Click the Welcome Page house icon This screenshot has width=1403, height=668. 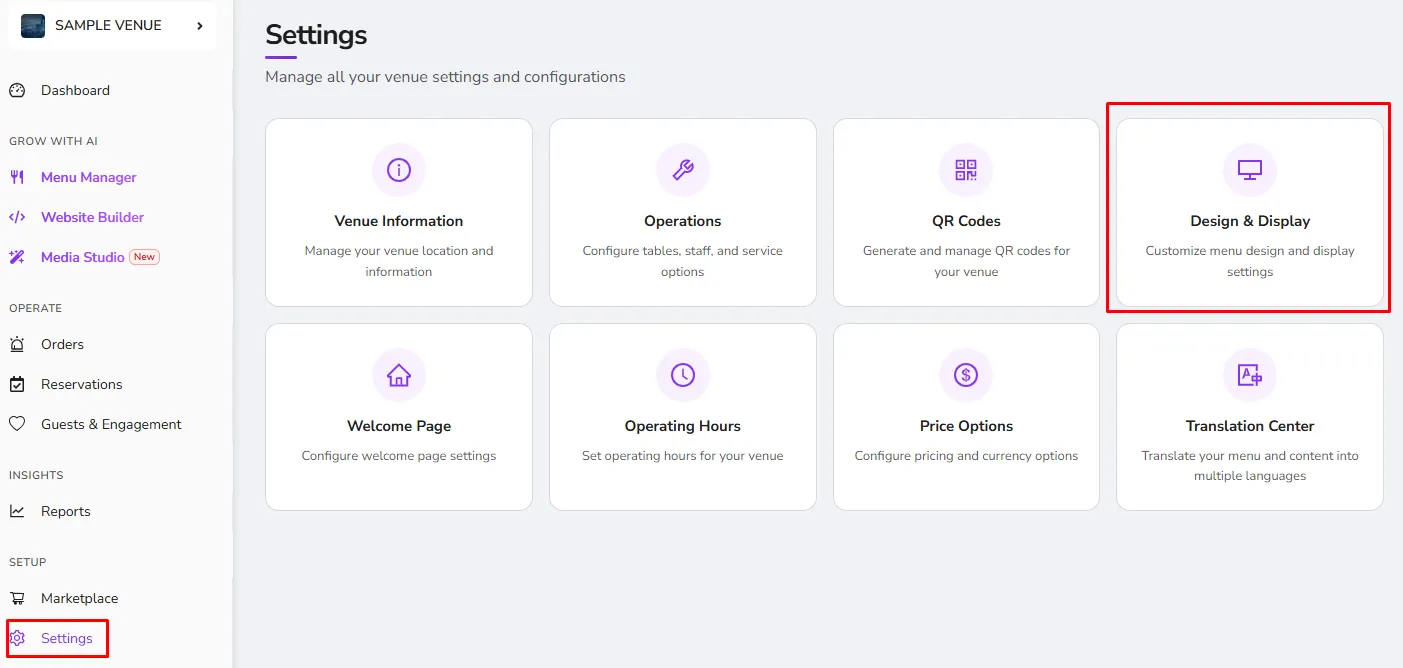(x=399, y=375)
